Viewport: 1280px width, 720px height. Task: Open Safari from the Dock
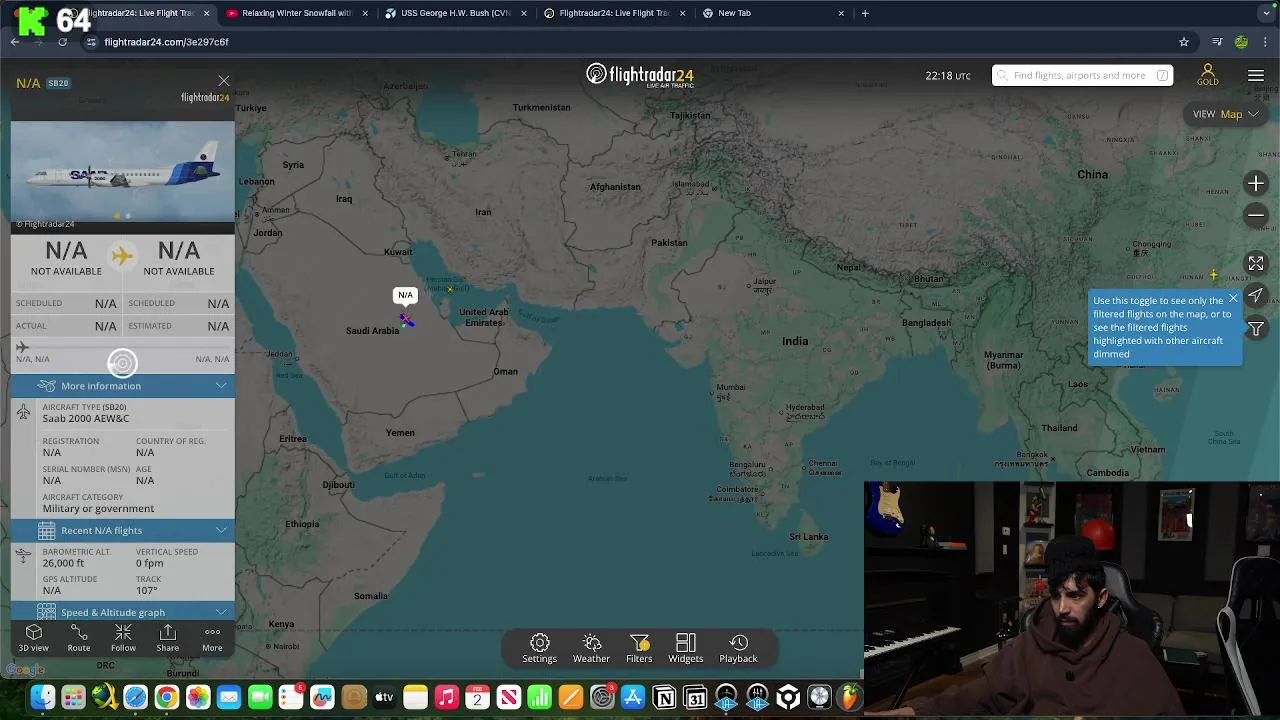[135, 698]
